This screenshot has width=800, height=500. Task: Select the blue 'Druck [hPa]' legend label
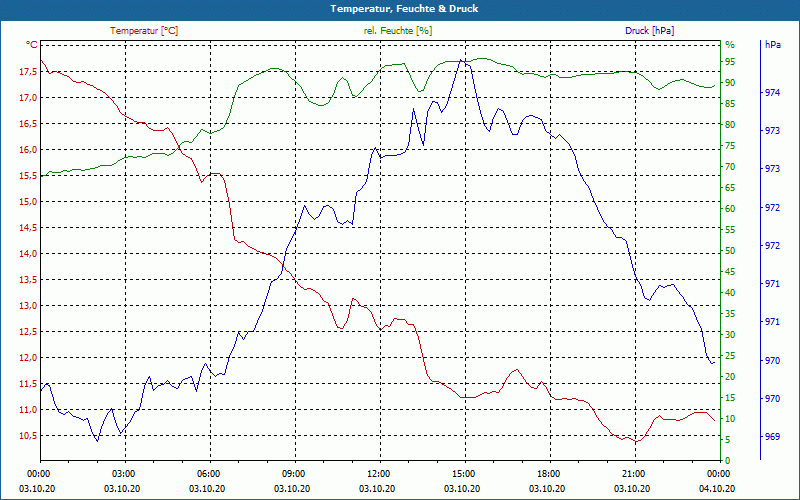pyautogui.click(x=649, y=31)
